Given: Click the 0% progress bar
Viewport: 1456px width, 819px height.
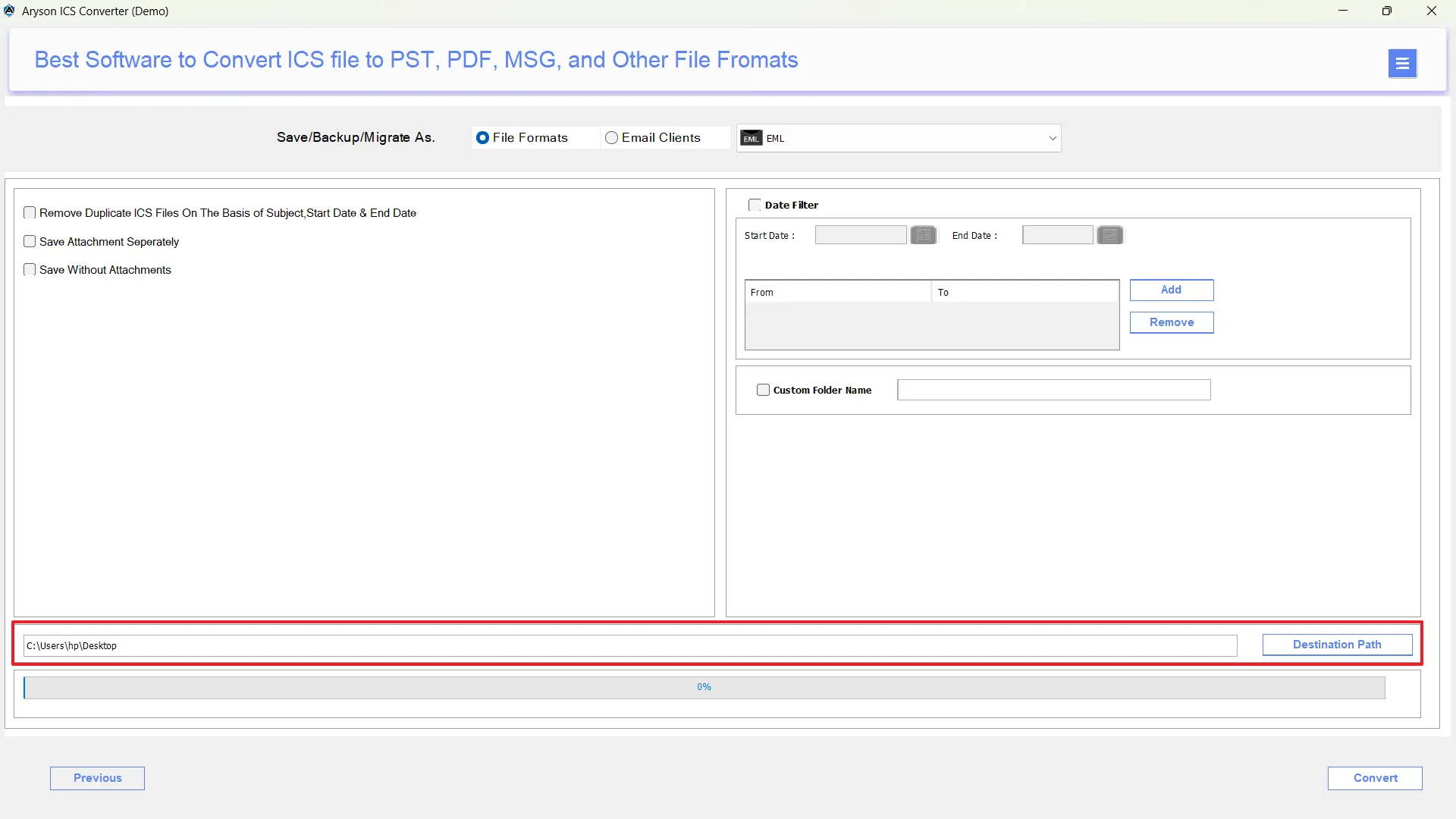Looking at the screenshot, I should coord(704,687).
